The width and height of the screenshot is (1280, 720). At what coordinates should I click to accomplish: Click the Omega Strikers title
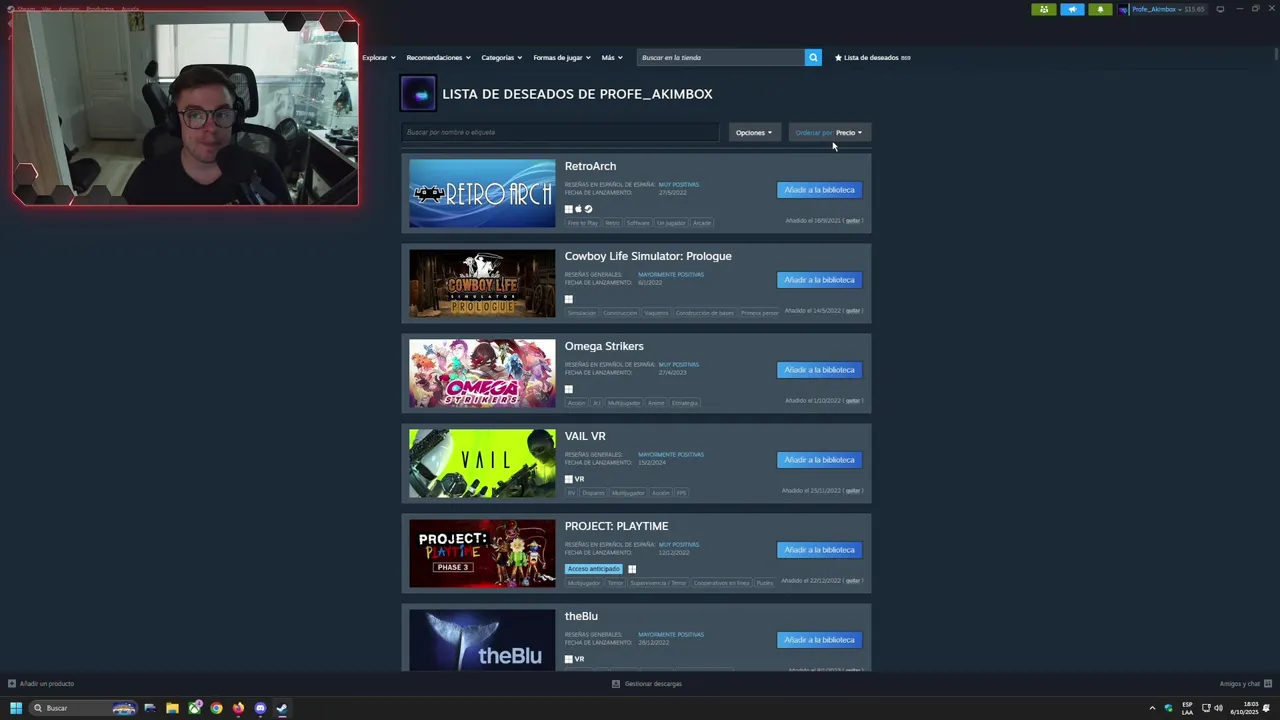click(x=604, y=346)
